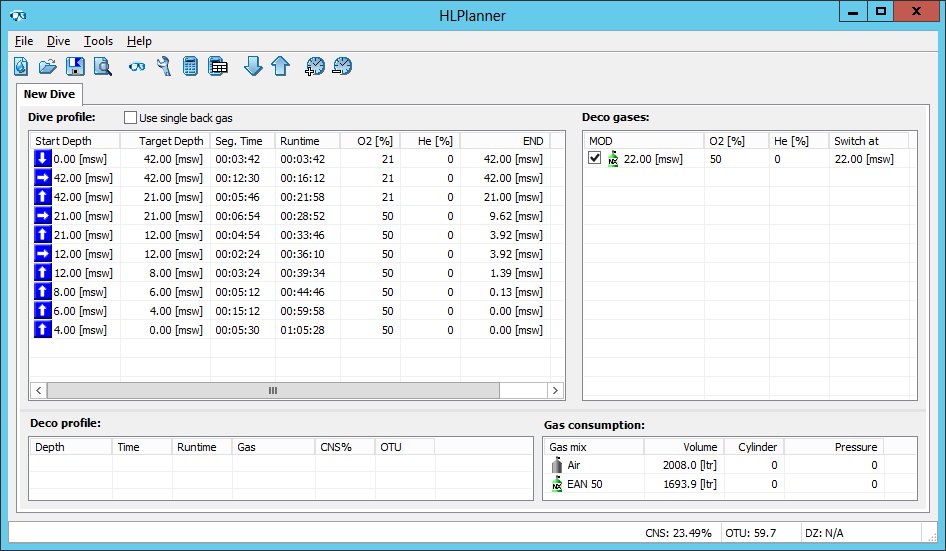This screenshot has width=946, height=551.
Task: Uncheck the 22.00 msw deco gas checkbox
Action: point(595,159)
